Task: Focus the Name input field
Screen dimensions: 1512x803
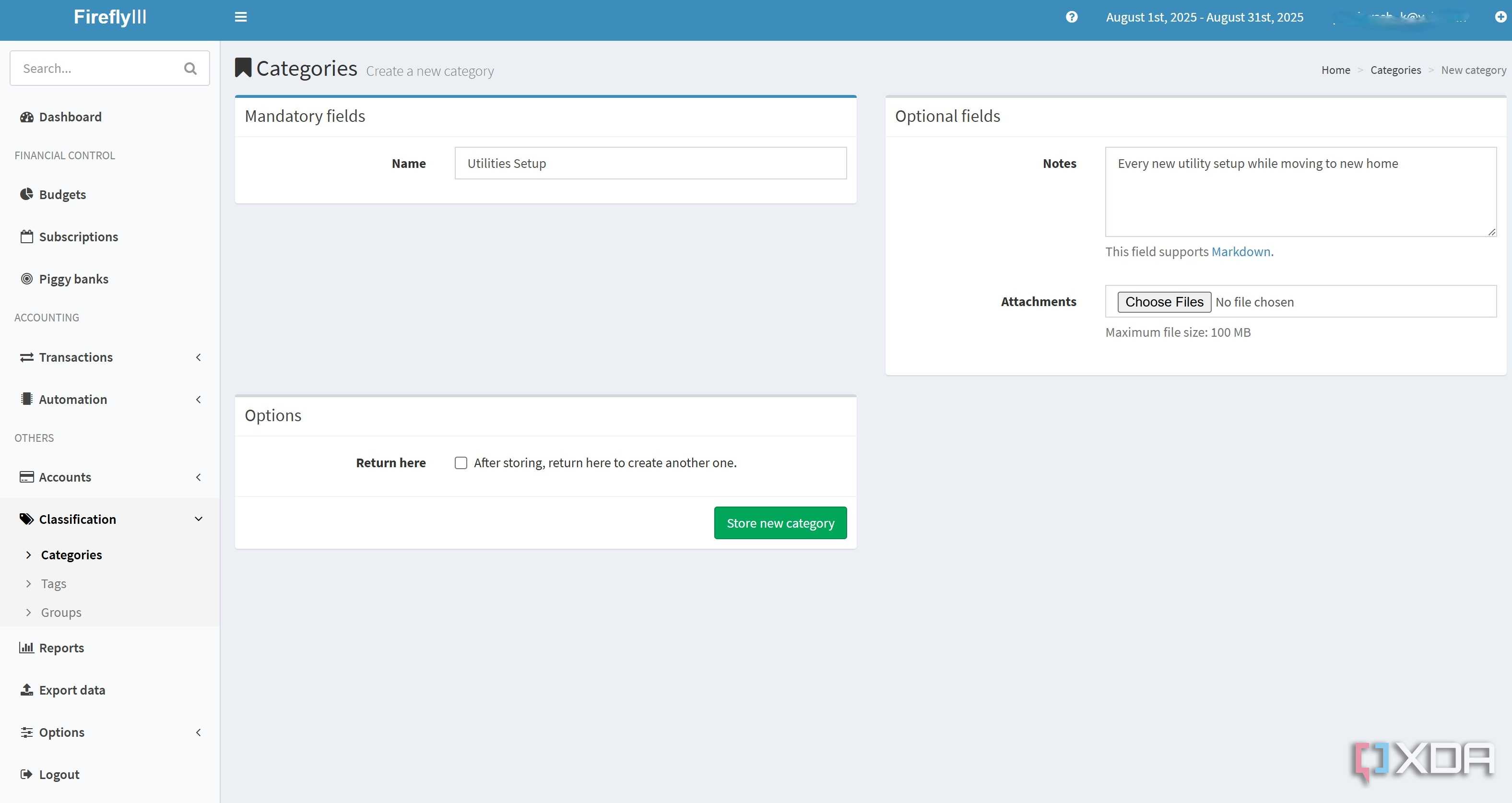Action: click(650, 163)
